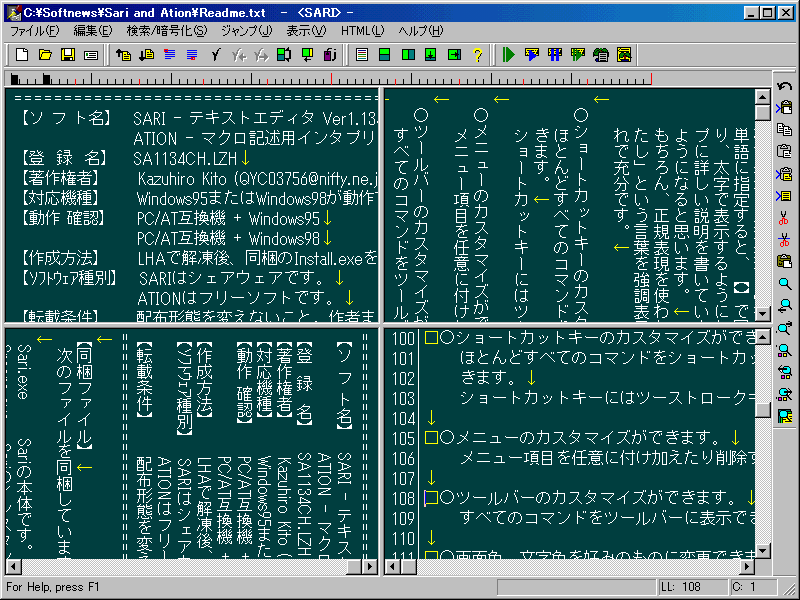Click the magnifier icon with right arrow
800x600 pixels.
point(785,328)
